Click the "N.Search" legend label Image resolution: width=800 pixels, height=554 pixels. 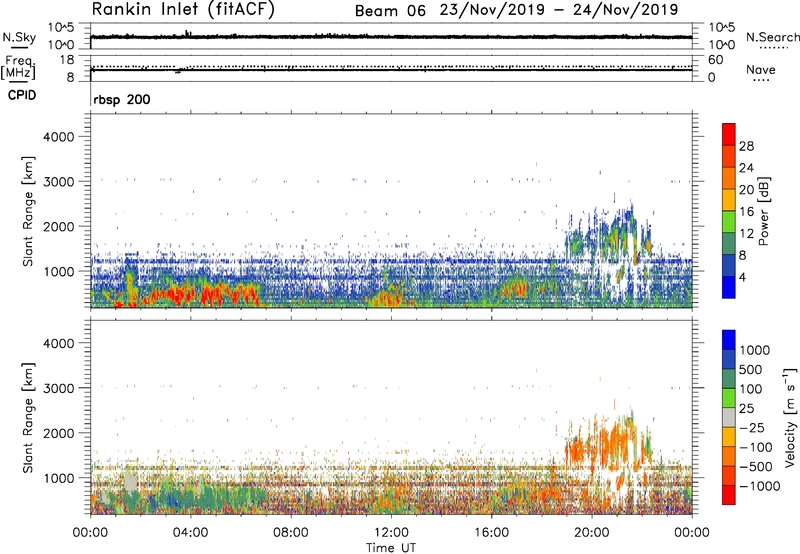click(773, 37)
